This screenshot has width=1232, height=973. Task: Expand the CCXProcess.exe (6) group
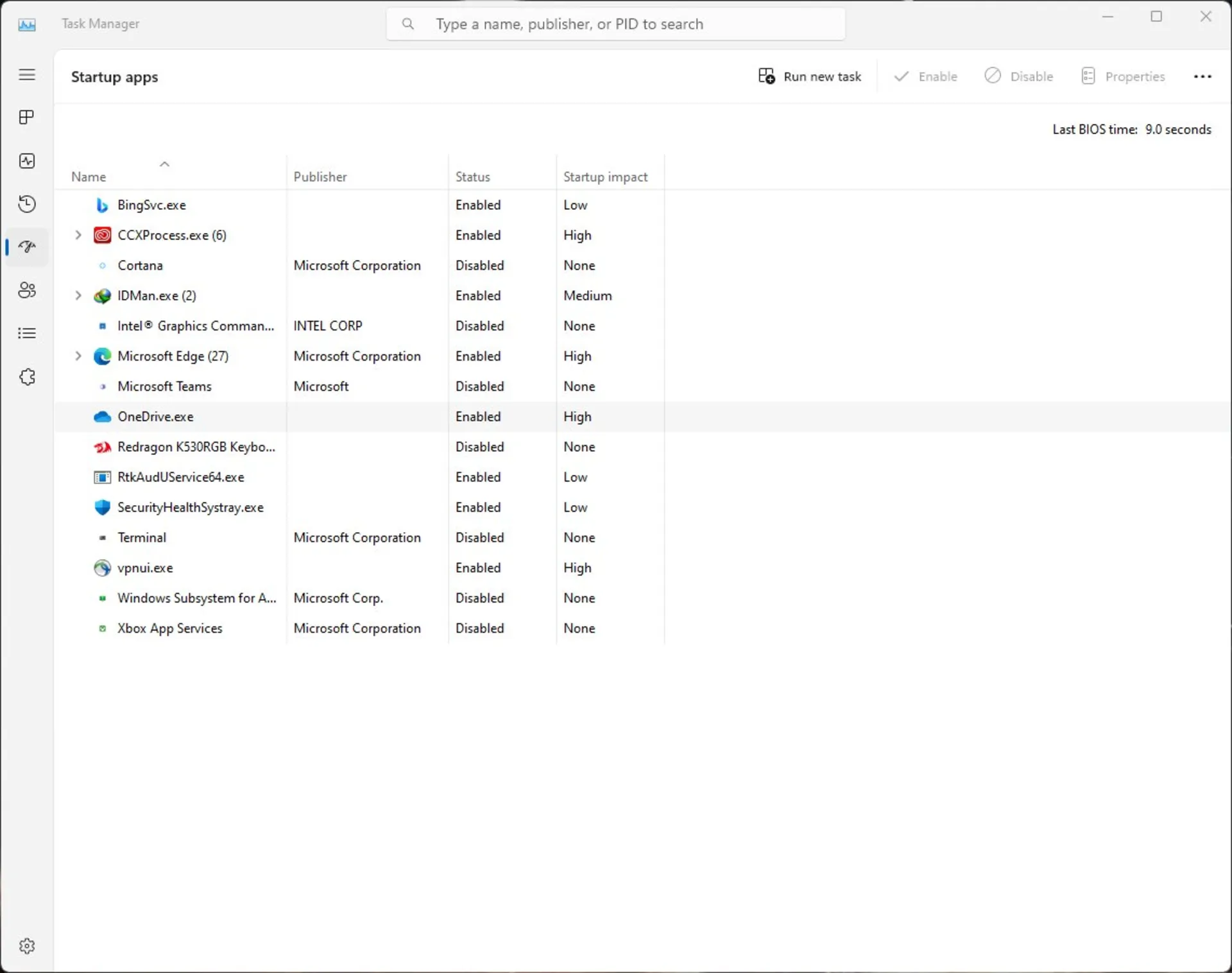78,235
